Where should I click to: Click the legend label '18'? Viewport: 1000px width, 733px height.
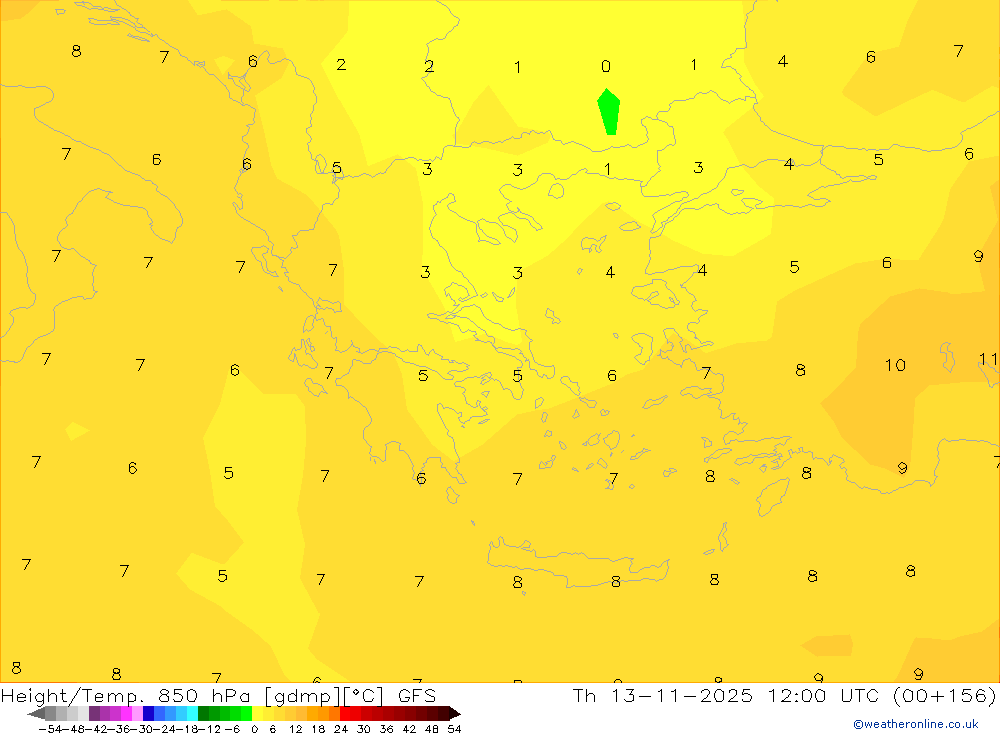coord(318,729)
